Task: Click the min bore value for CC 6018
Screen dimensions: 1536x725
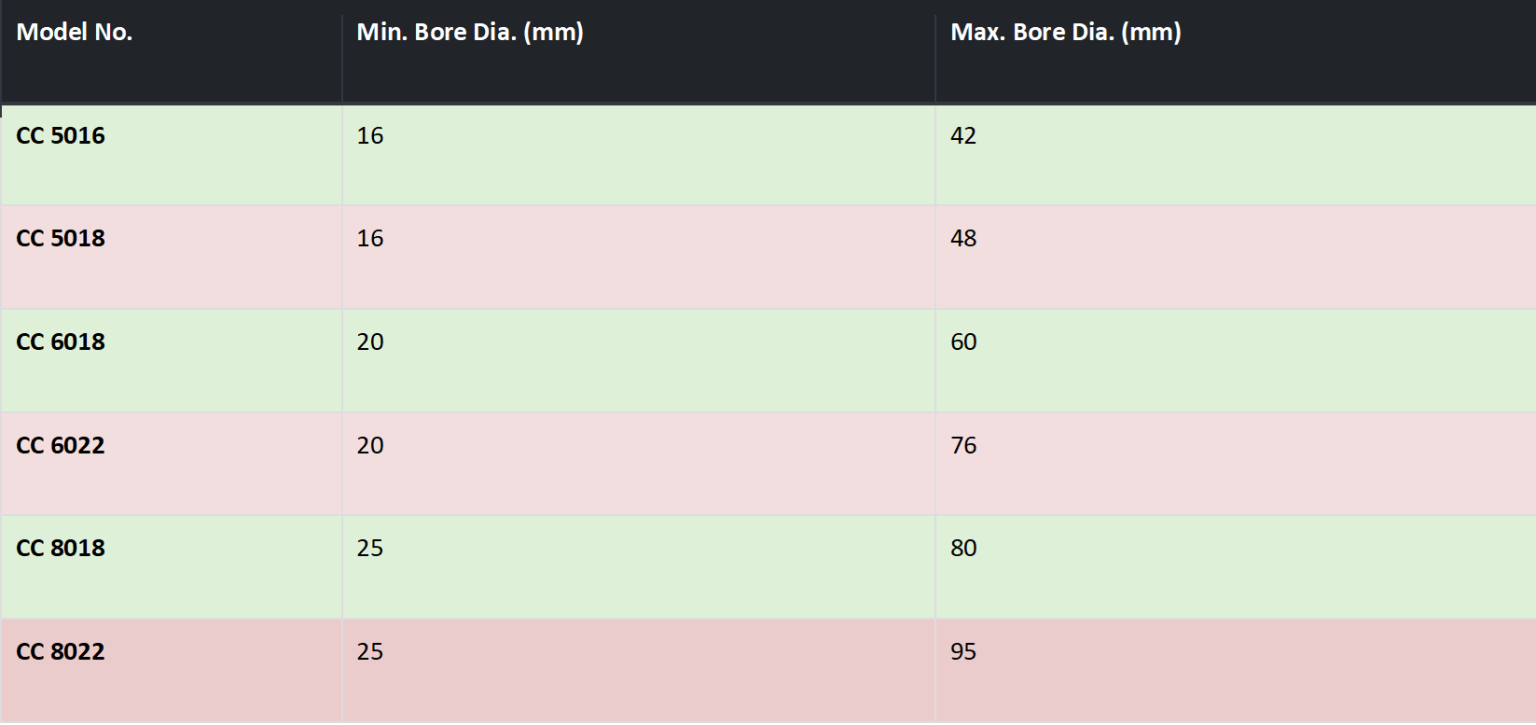Action: (370, 342)
